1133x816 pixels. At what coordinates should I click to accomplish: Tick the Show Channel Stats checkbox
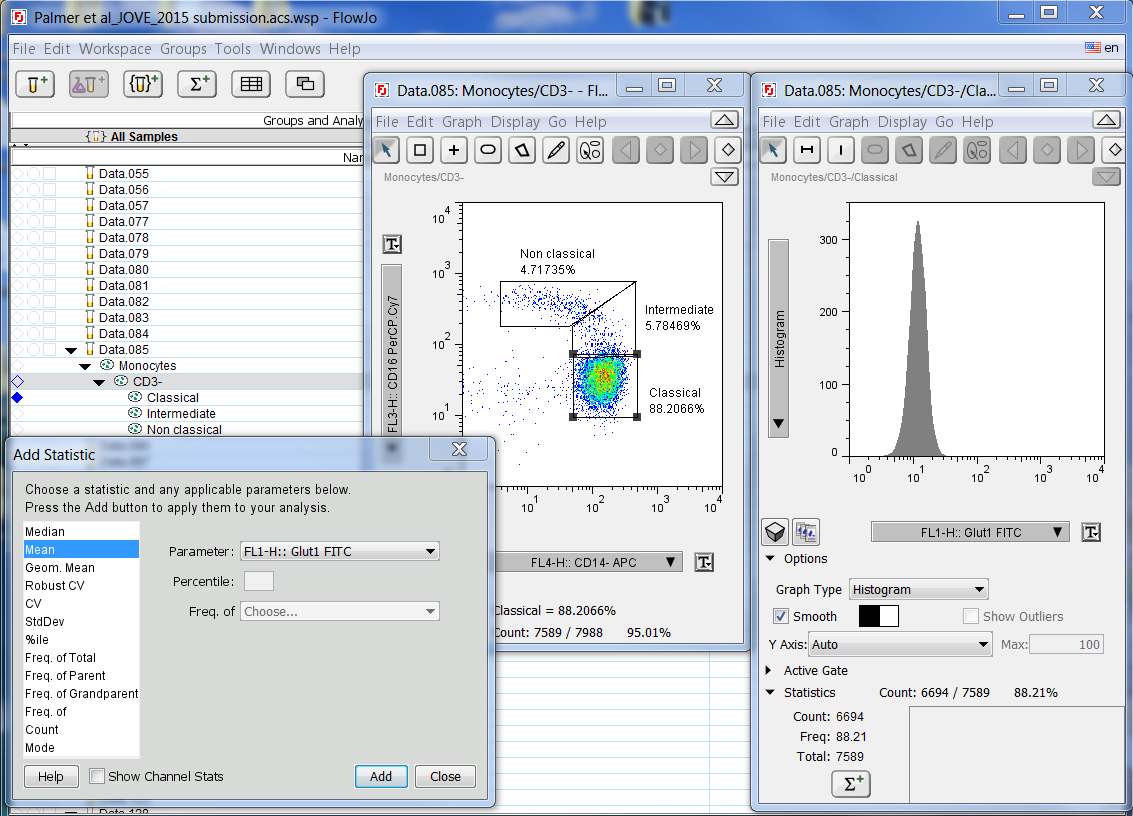97,776
